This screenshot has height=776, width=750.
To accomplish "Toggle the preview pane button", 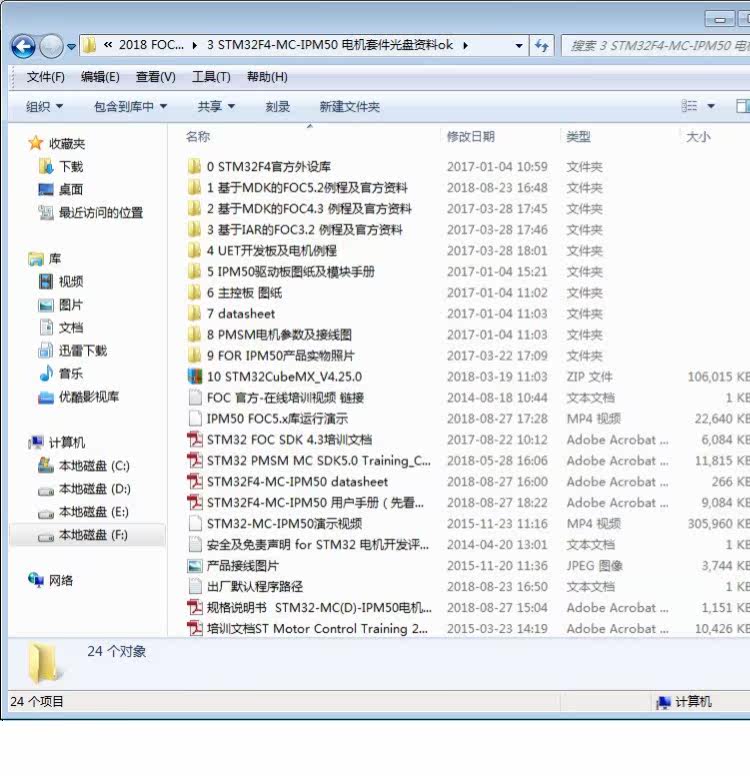I will click(x=743, y=106).
